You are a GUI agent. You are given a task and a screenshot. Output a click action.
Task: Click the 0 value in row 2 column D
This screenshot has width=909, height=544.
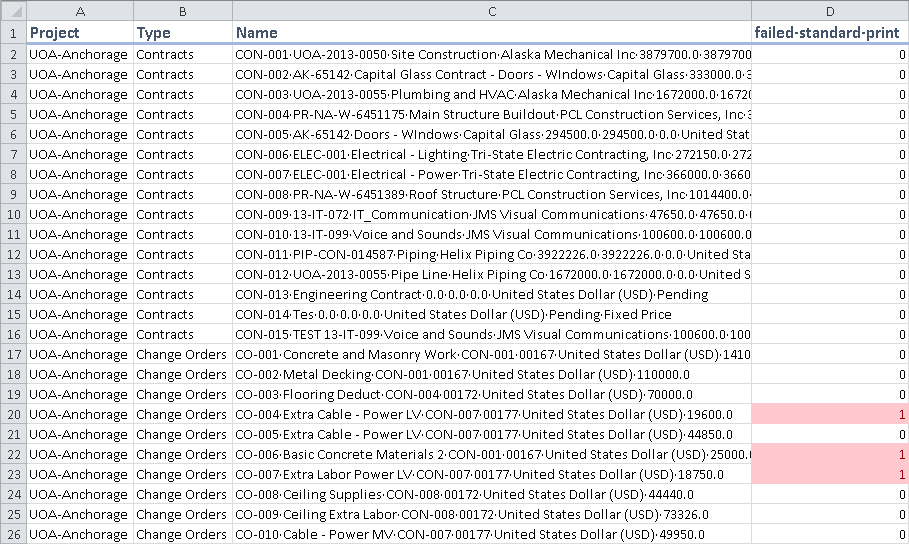[830, 55]
